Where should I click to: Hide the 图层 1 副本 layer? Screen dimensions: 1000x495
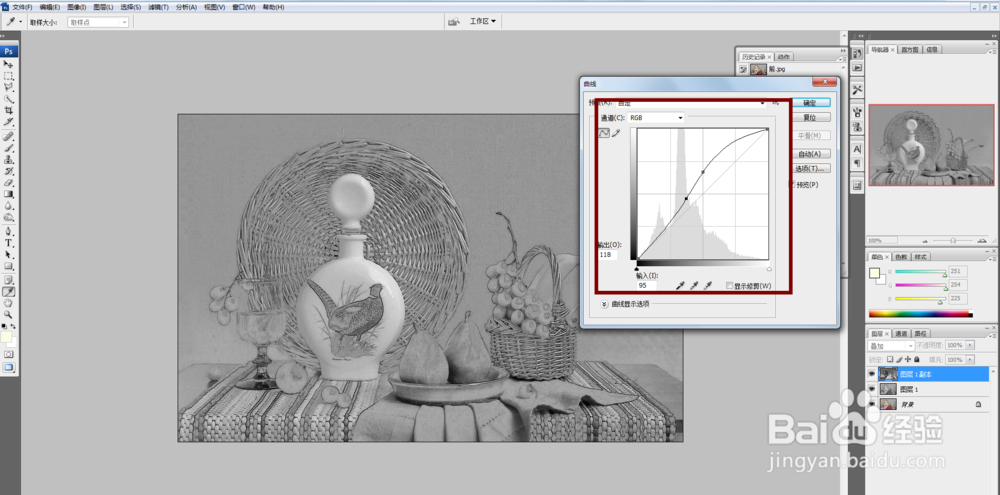[x=872, y=374]
